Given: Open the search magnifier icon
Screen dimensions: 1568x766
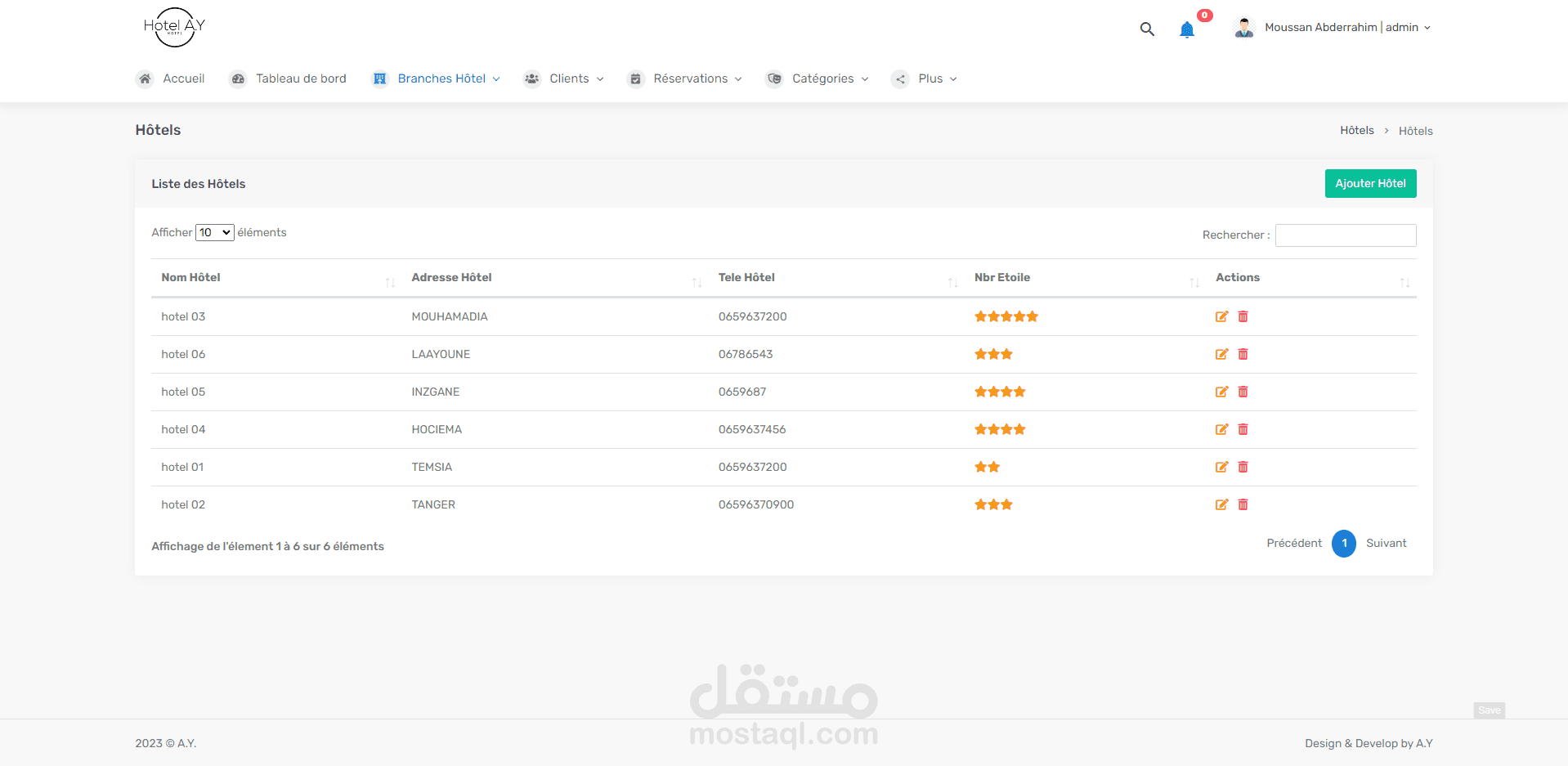Looking at the screenshot, I should coord(1147,29).
